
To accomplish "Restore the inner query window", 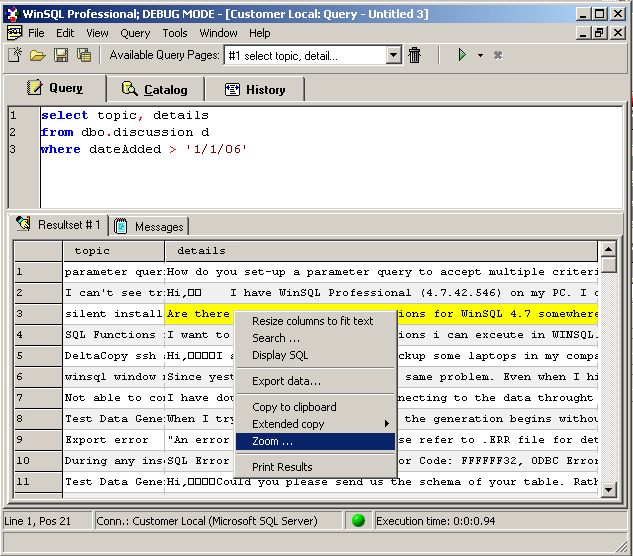I will 599,33.
